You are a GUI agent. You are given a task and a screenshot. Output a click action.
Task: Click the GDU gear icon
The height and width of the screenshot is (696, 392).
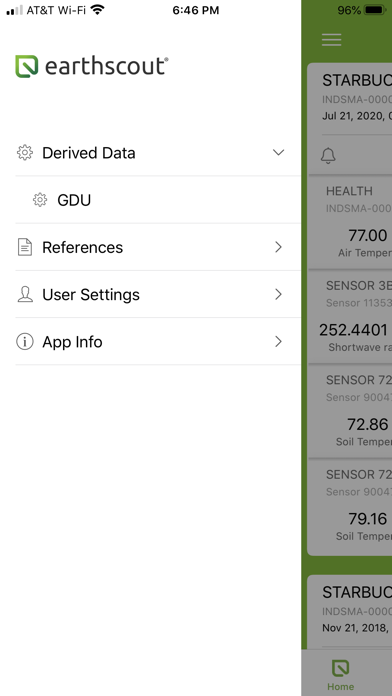click(40, 200)
